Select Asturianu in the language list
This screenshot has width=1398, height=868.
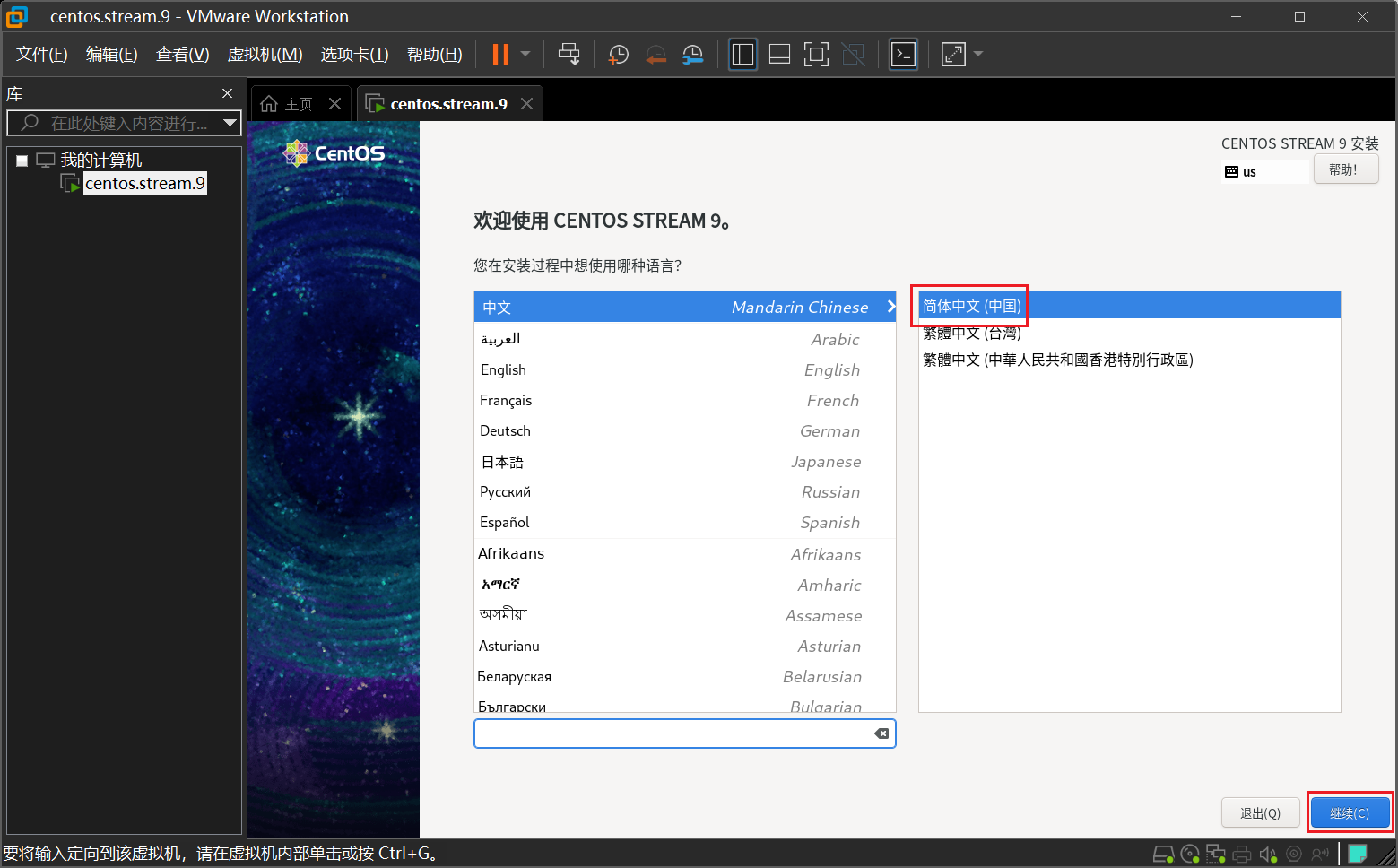pos(685,646)
